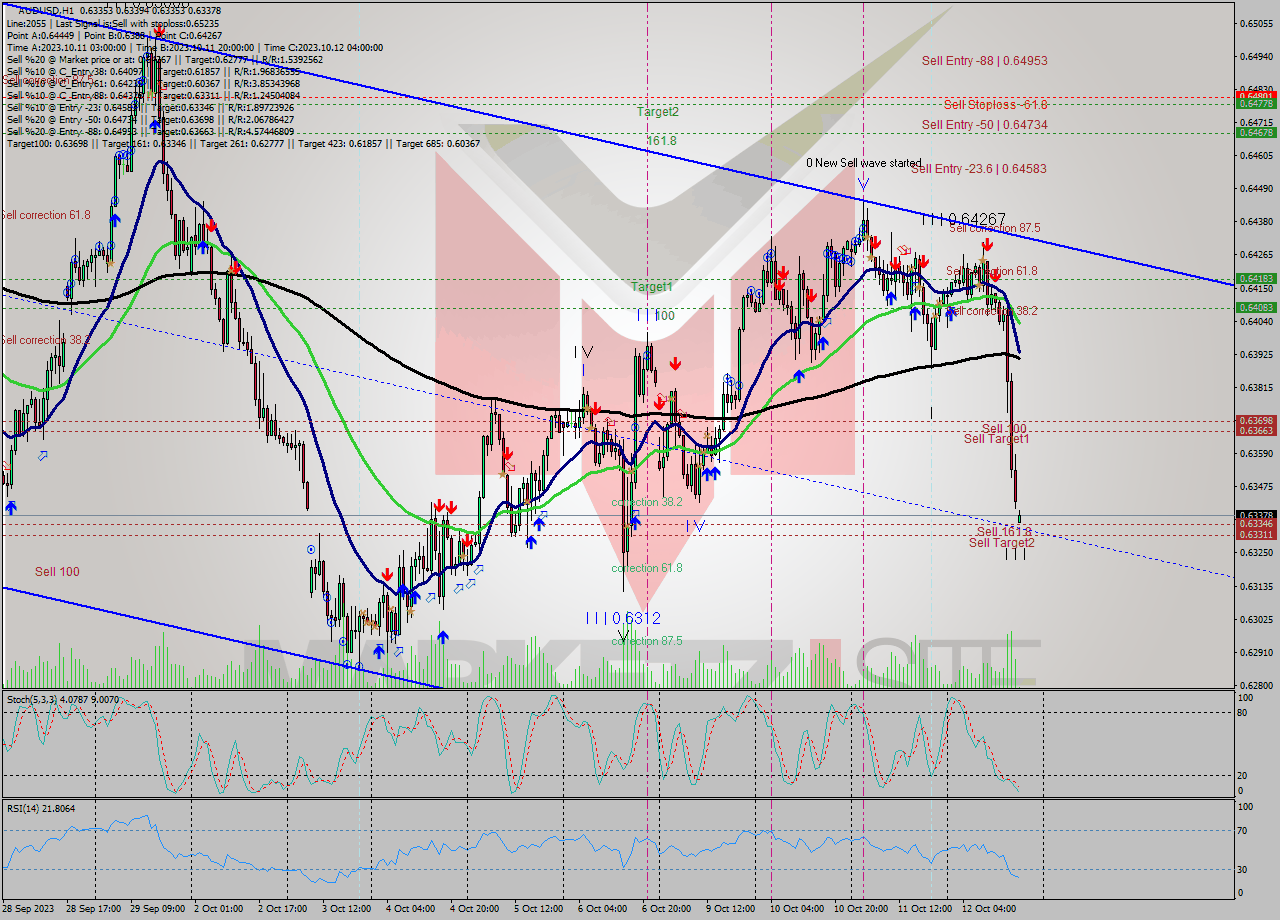The height and width of the screenshot is (920, 1280).
Task: Click the 'Sell 161.8' label
Action: pos(1003,532)
